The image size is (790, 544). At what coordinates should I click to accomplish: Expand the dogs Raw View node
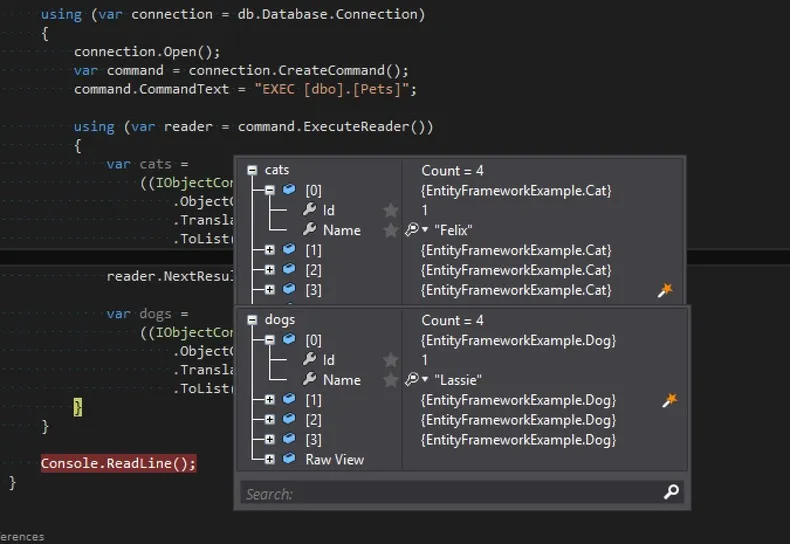click(270, 459)
